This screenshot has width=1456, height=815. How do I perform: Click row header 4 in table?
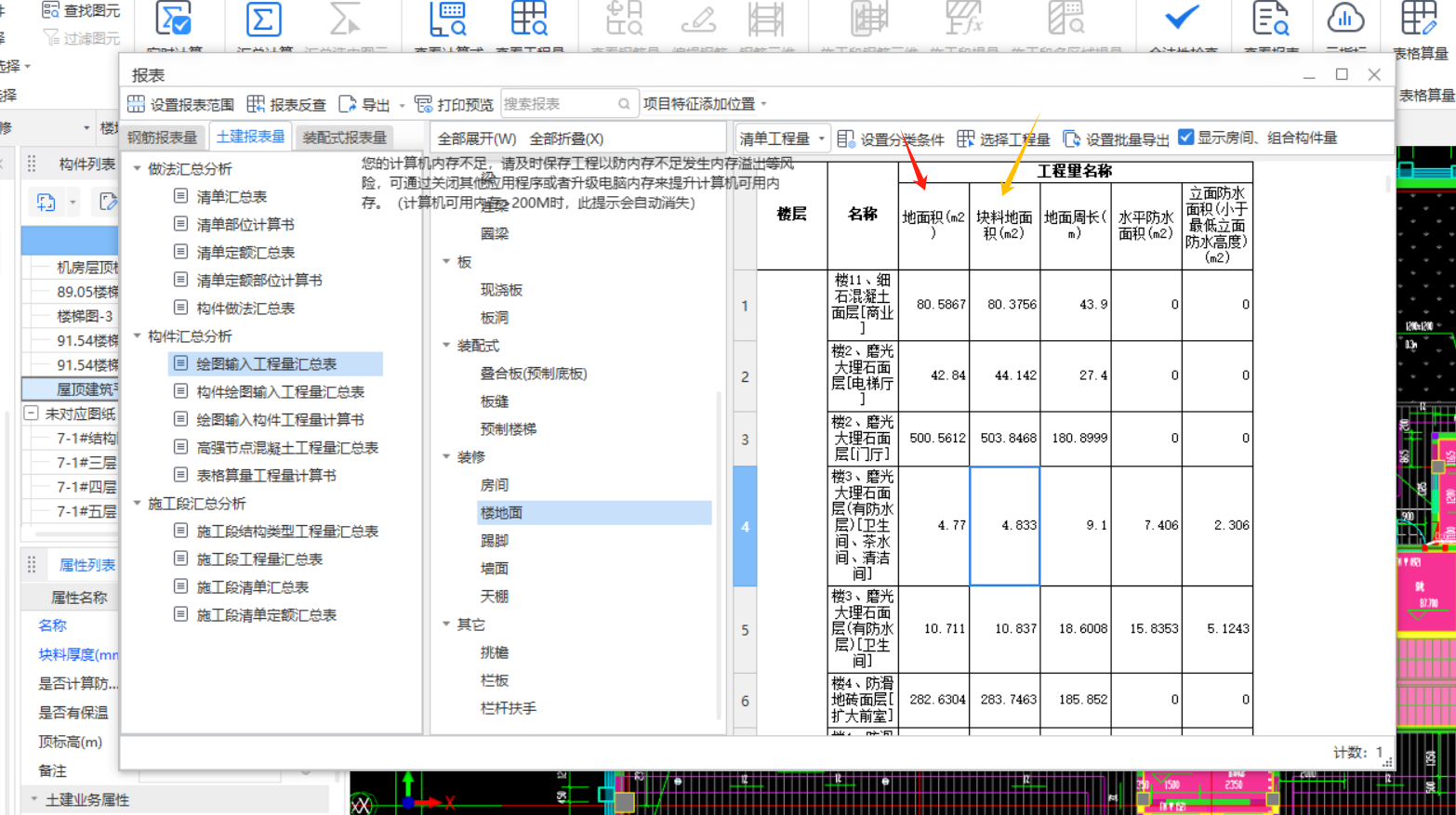745,526
